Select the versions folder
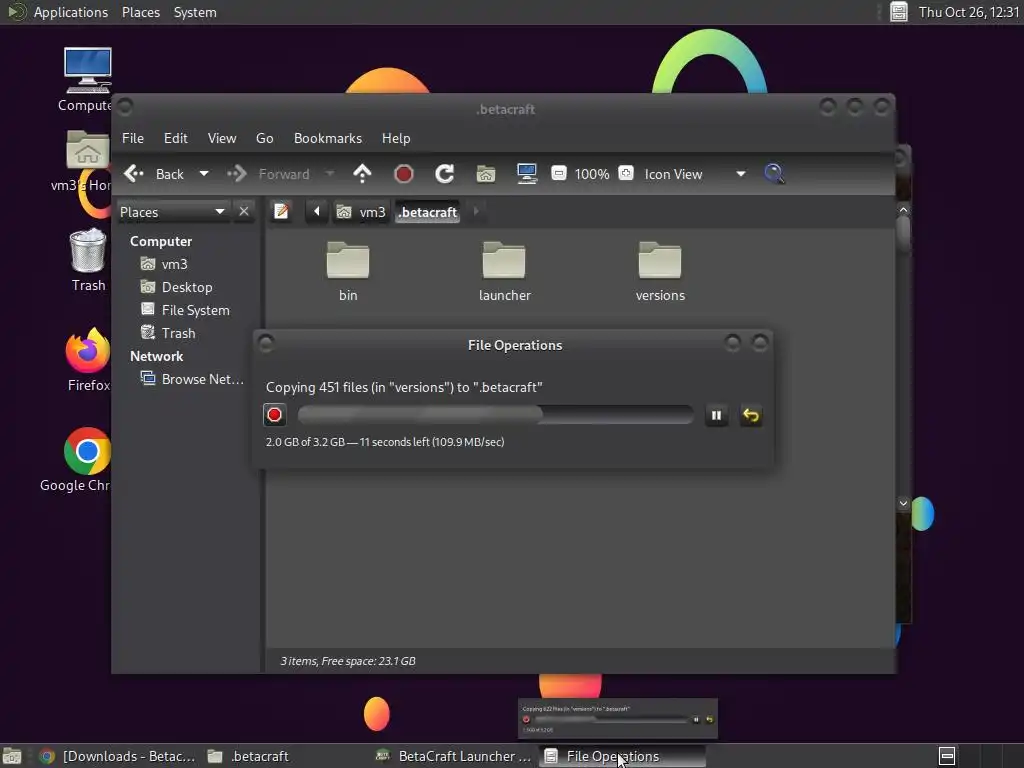 (660, 270)
